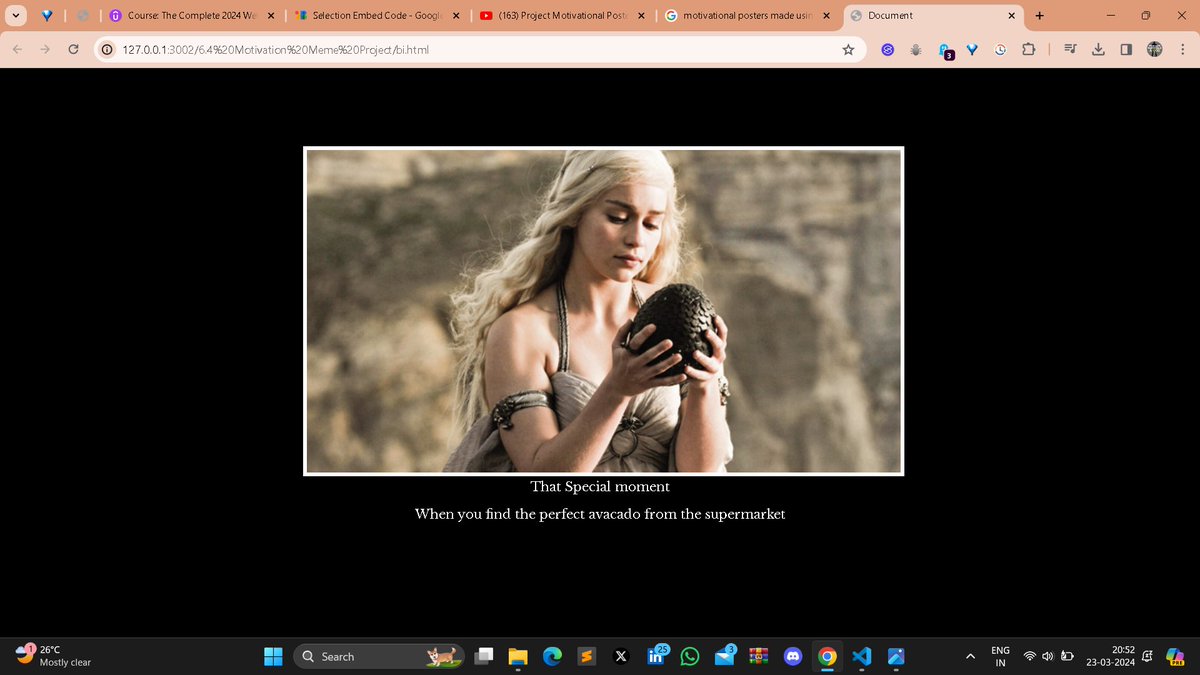1200x675 pixels.
Task: Launch Microsoft Edge from the taskbar
Action: 552,656
